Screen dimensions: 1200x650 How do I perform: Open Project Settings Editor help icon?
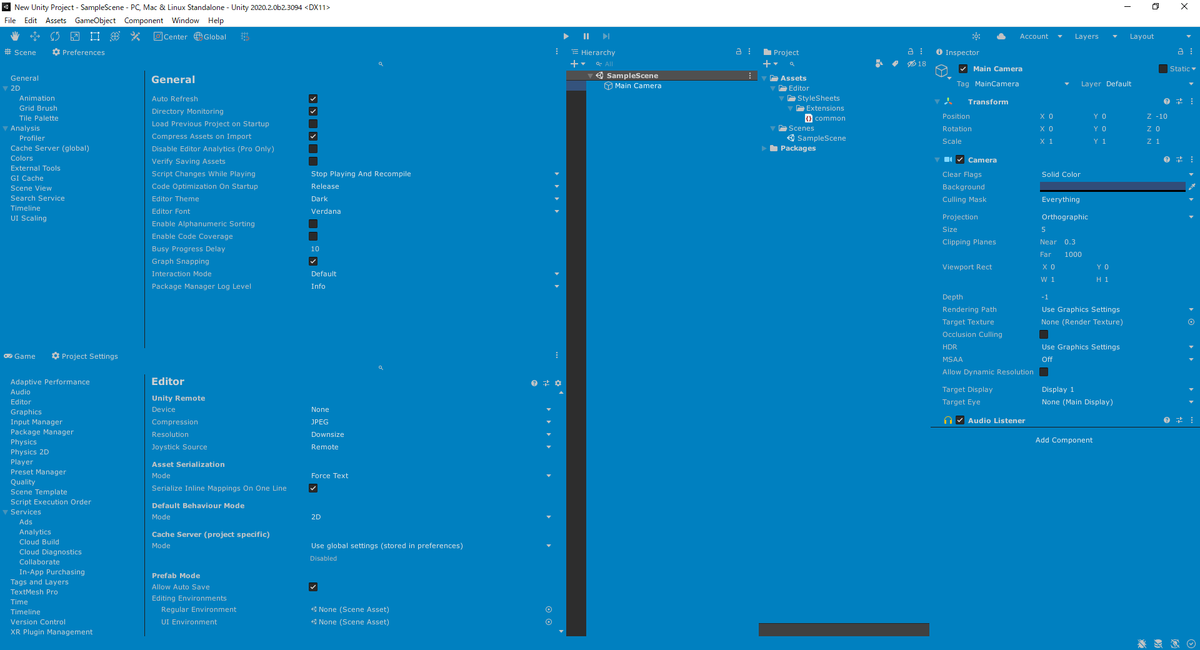click(x=534, y=383)
